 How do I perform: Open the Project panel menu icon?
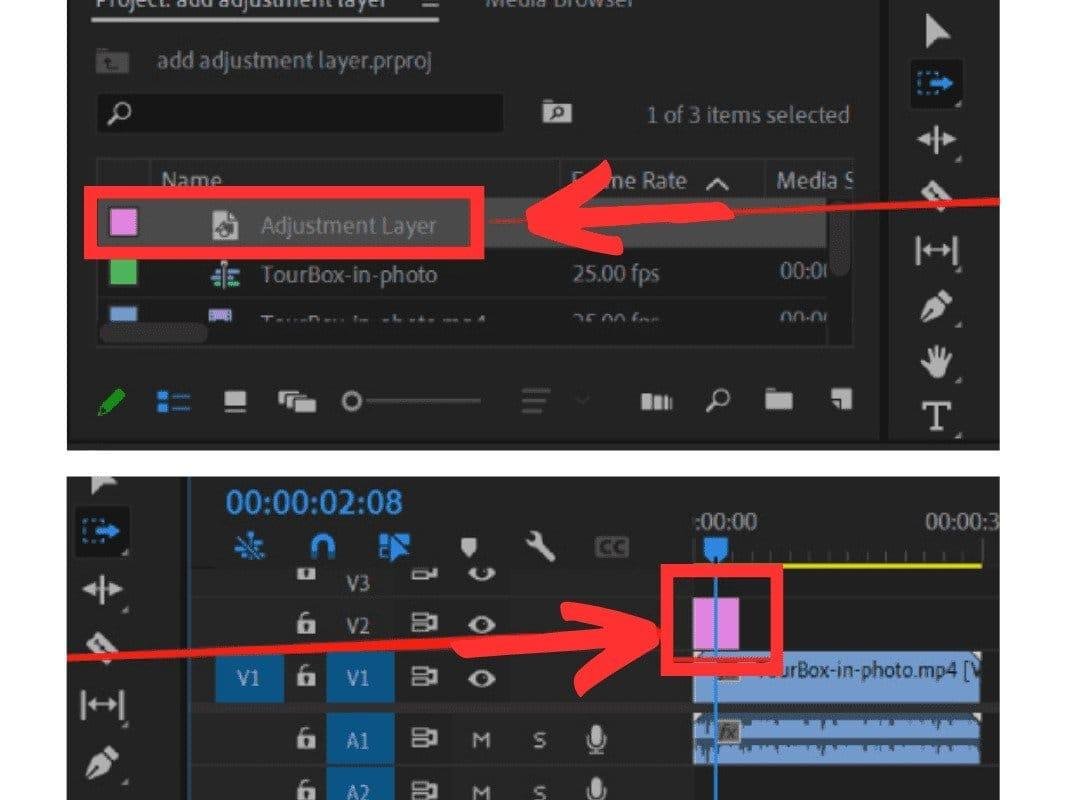[x=430, y=5]
